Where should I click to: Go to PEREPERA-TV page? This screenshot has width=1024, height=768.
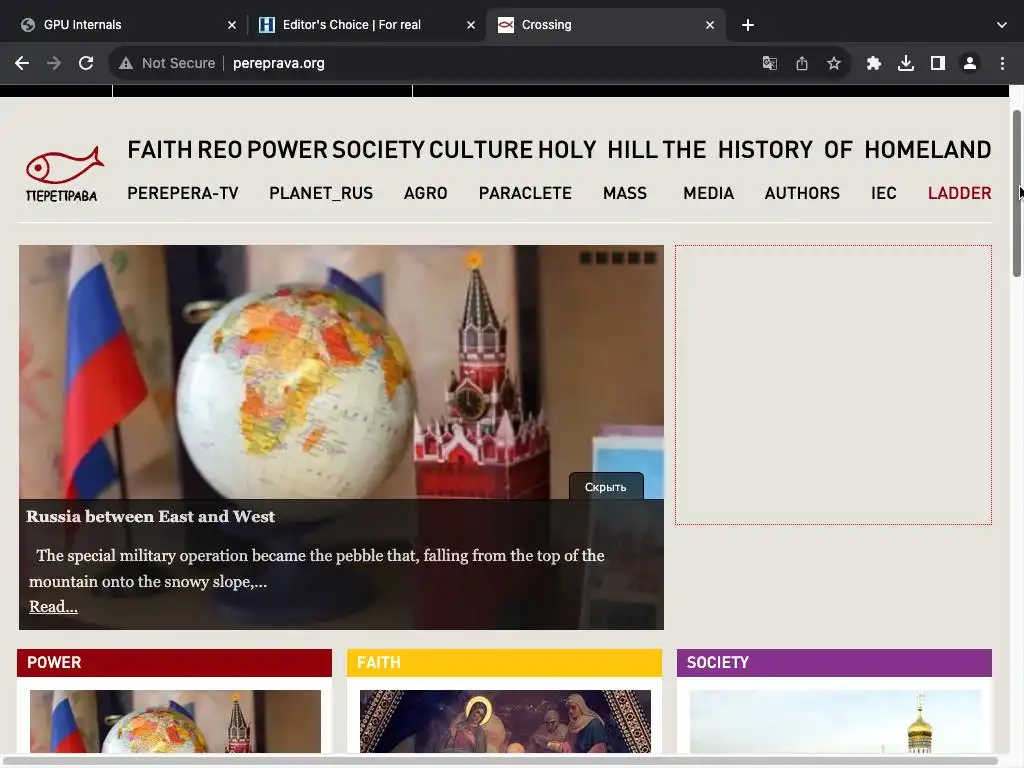pos(183,193)
